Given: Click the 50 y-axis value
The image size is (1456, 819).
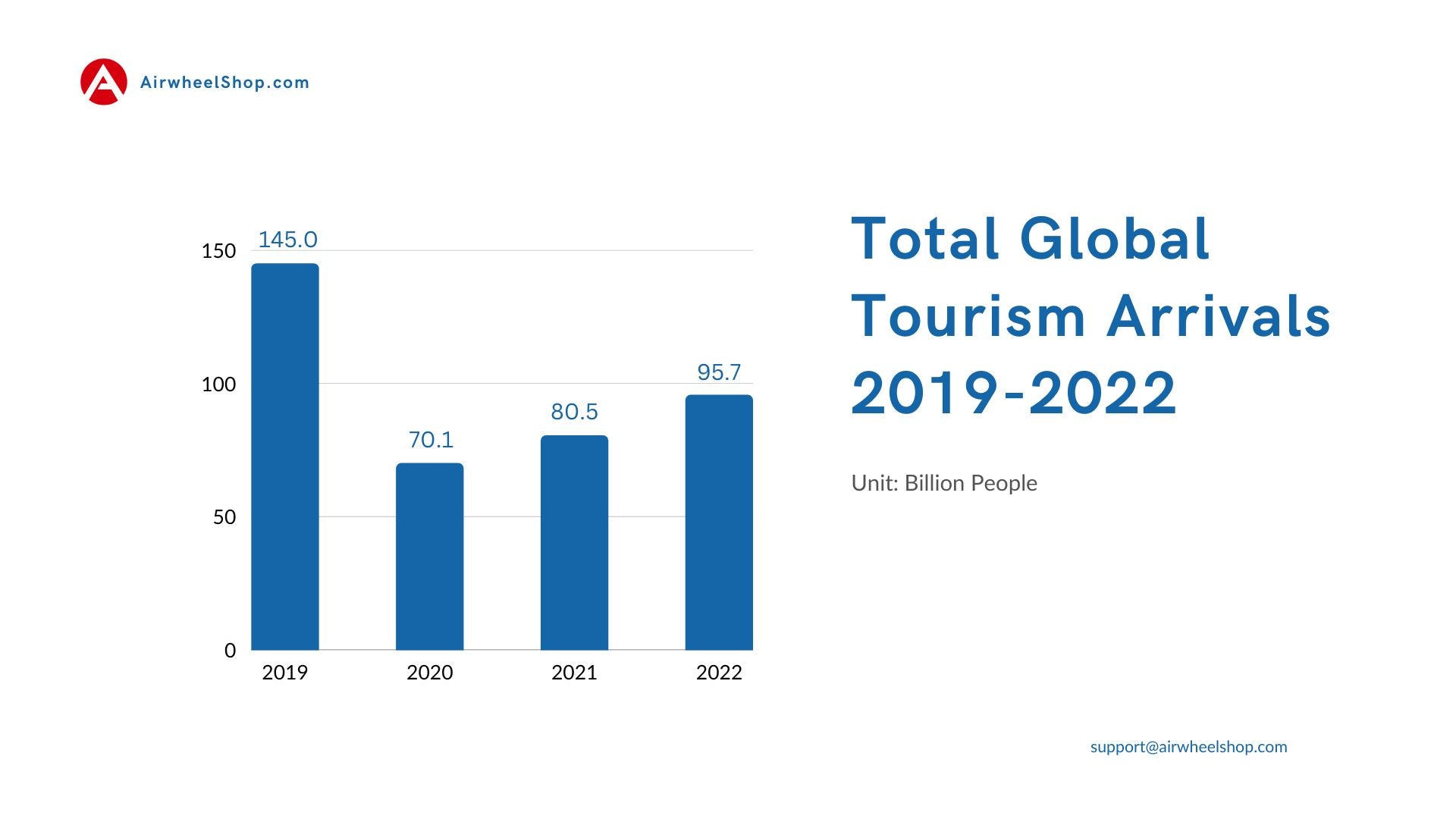Looking at the screenshot, I should tap(224, 517).
